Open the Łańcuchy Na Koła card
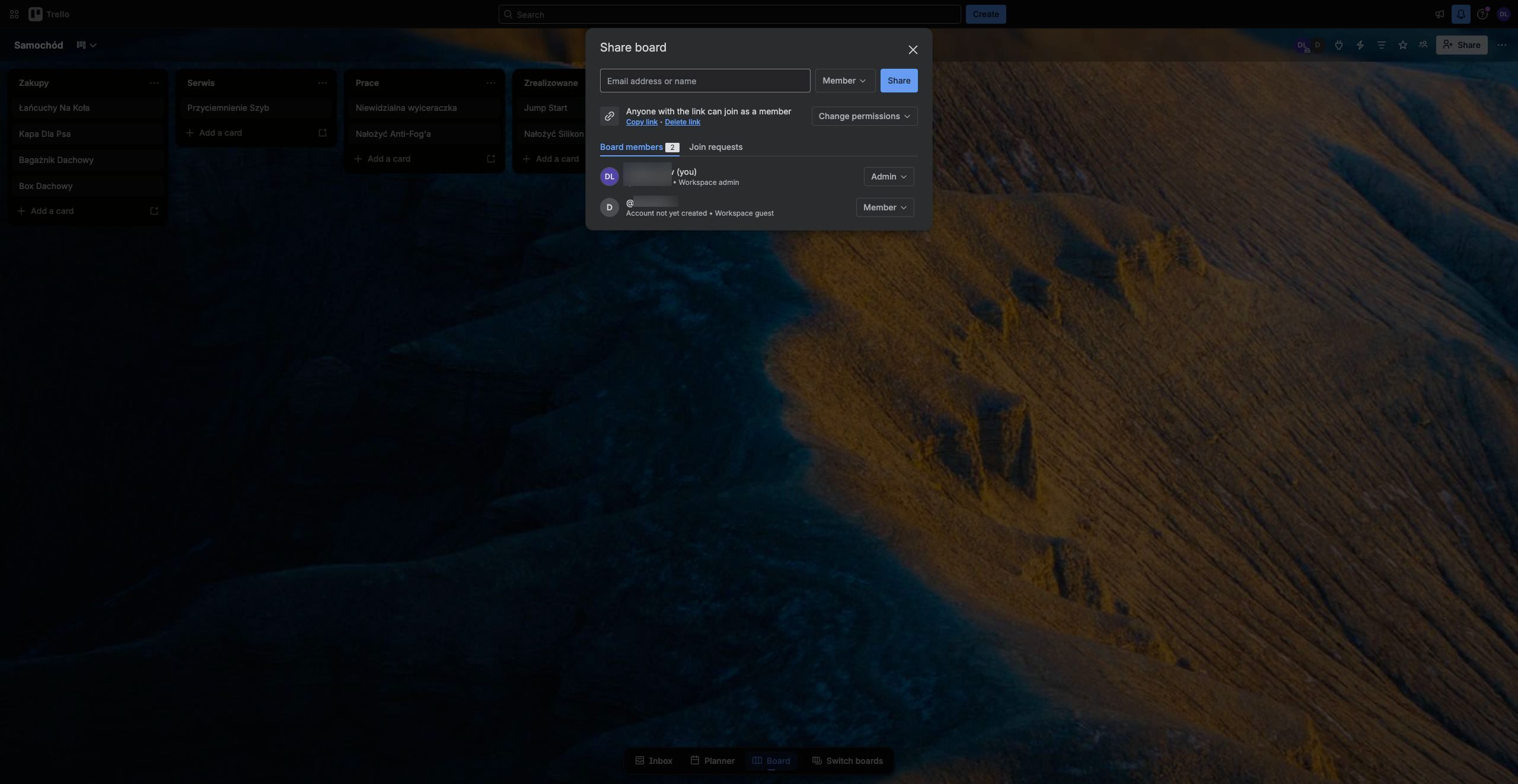Viewport: 1518px width, 784px height. (88, 108)
